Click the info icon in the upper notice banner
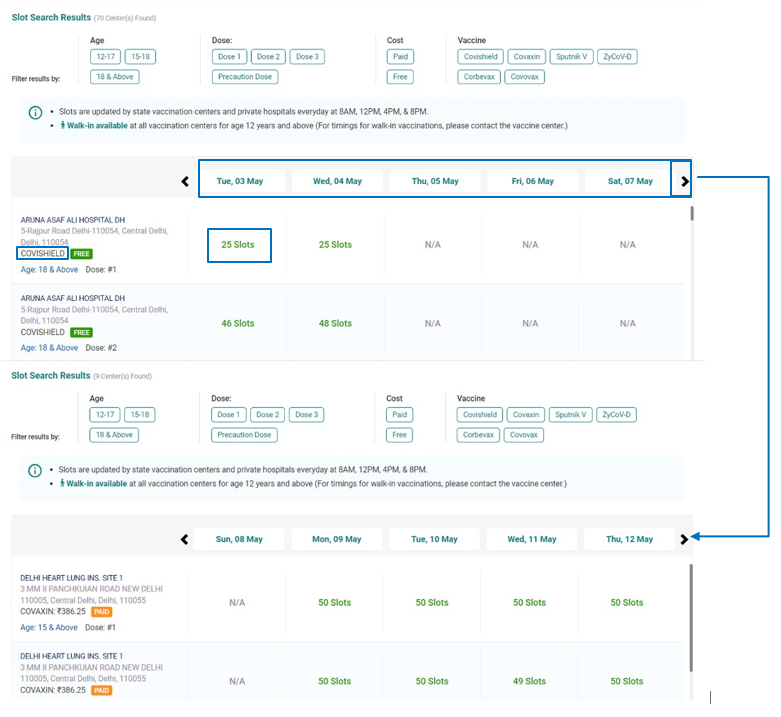Image resolution: width=781 pixels, height=717 pixels. [x=36, y=112]
